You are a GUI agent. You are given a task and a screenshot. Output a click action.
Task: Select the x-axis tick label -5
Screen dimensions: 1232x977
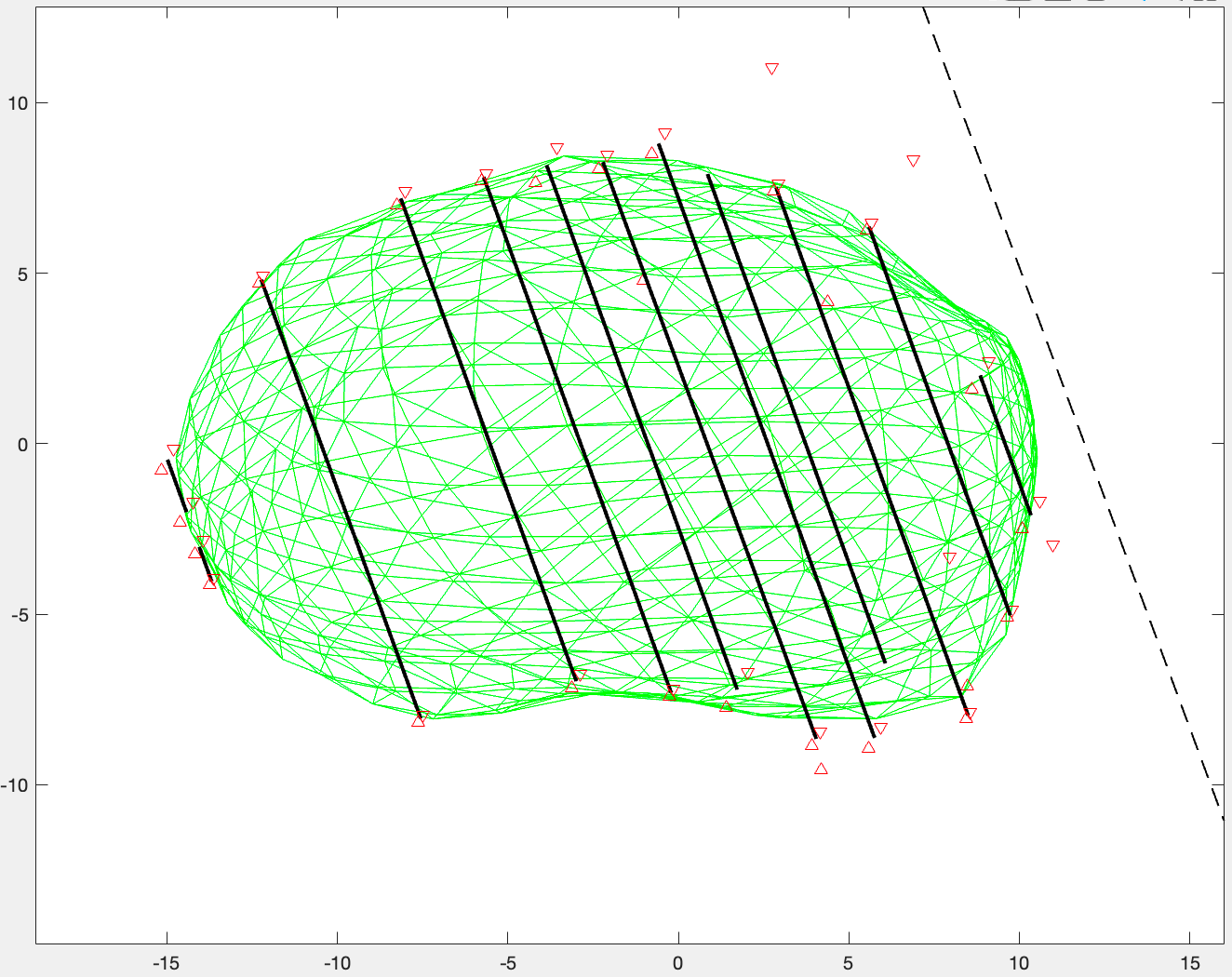click(507, 963)
